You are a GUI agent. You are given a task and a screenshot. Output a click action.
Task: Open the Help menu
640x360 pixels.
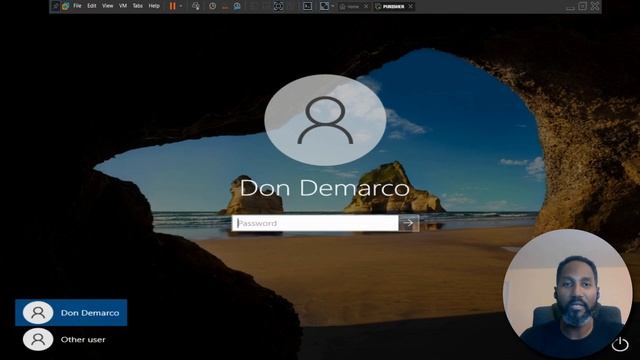154,6
